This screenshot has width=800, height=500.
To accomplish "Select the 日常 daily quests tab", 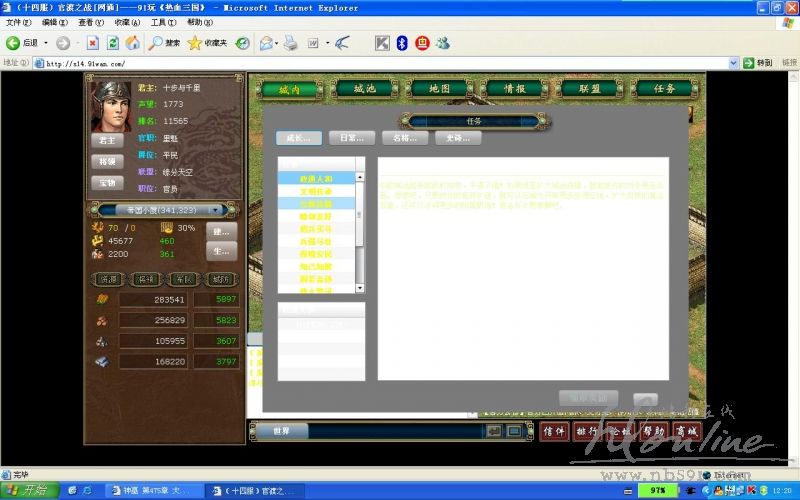I will 351,138.
